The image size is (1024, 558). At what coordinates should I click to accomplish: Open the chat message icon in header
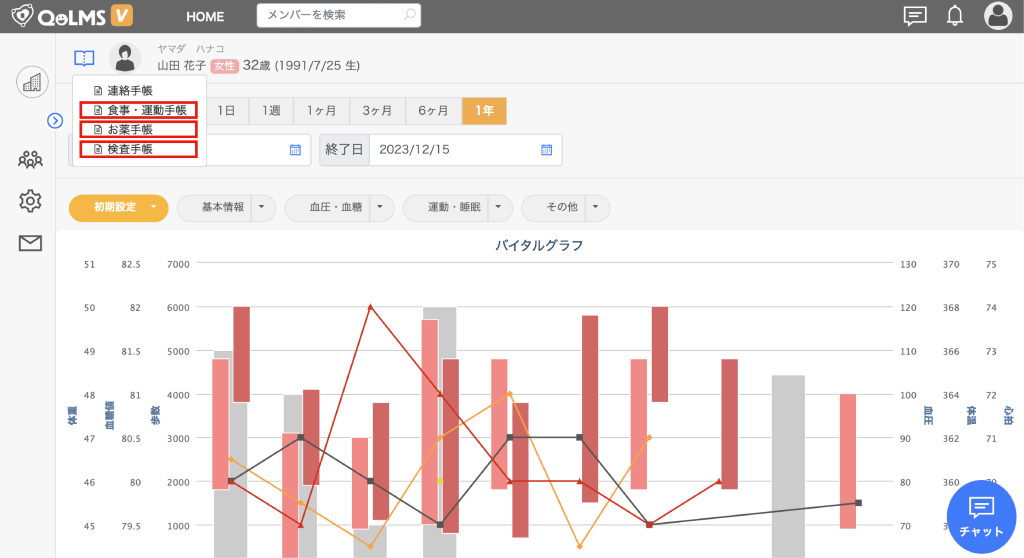[x=914, y=16]
